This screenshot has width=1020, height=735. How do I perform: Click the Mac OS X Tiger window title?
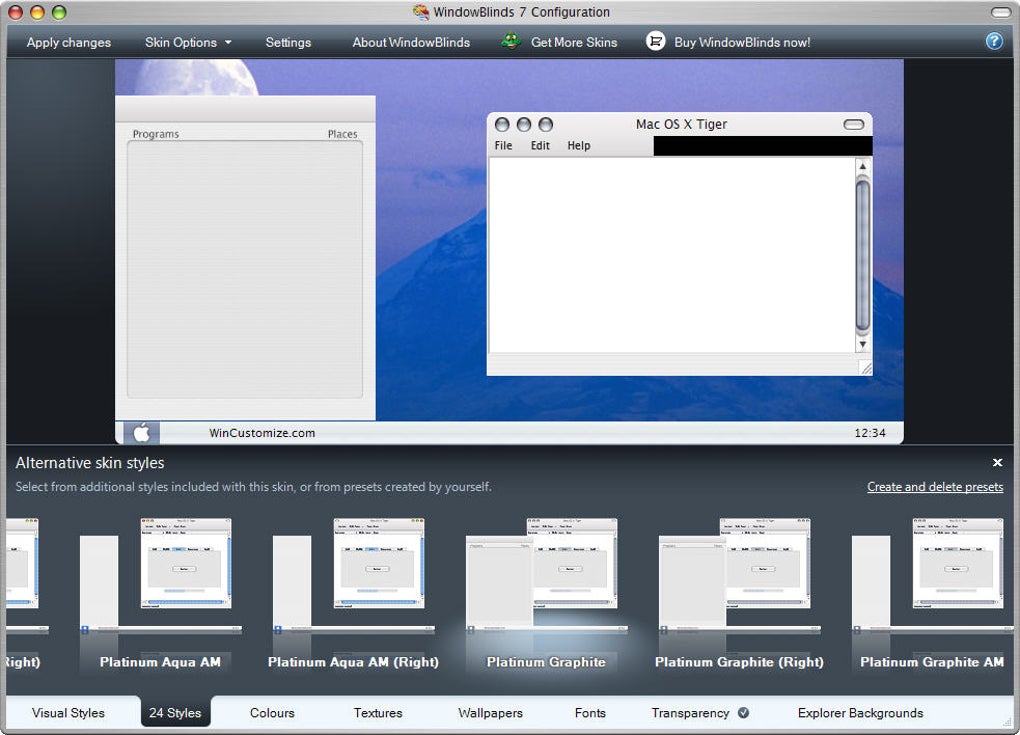(681, 124)
